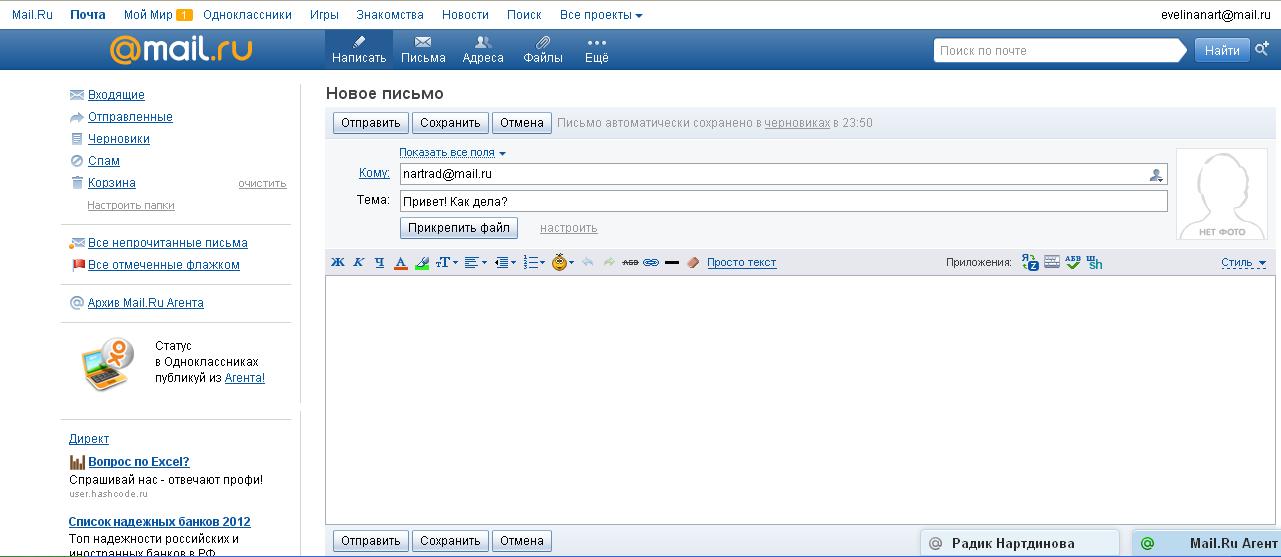Viewport: 1281px width, 557px height.
Task: Open the transliteration icon
Action: tap(1095, 262)
